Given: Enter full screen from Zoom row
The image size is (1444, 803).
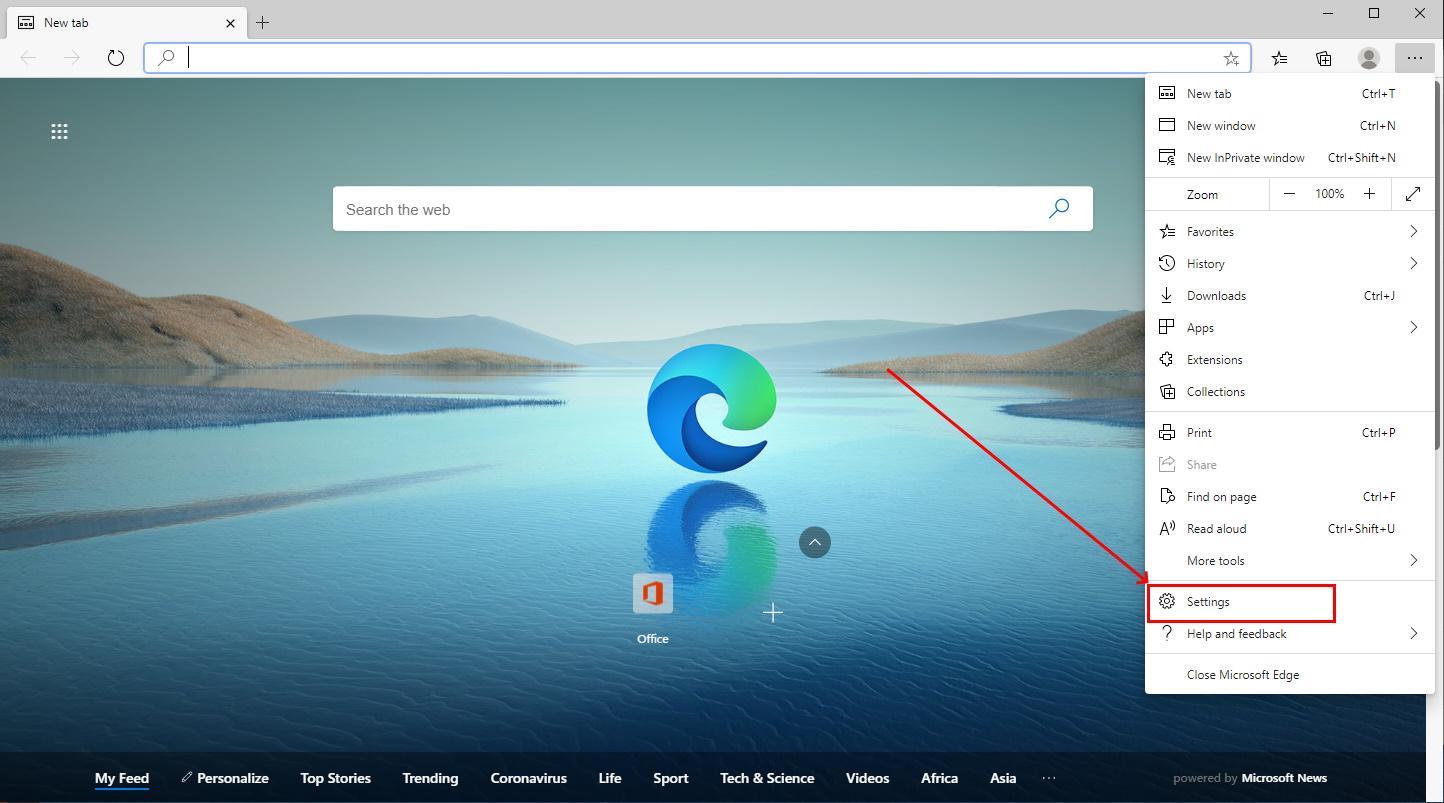Looking at the screenshot, I should [x=1413, y=194].
